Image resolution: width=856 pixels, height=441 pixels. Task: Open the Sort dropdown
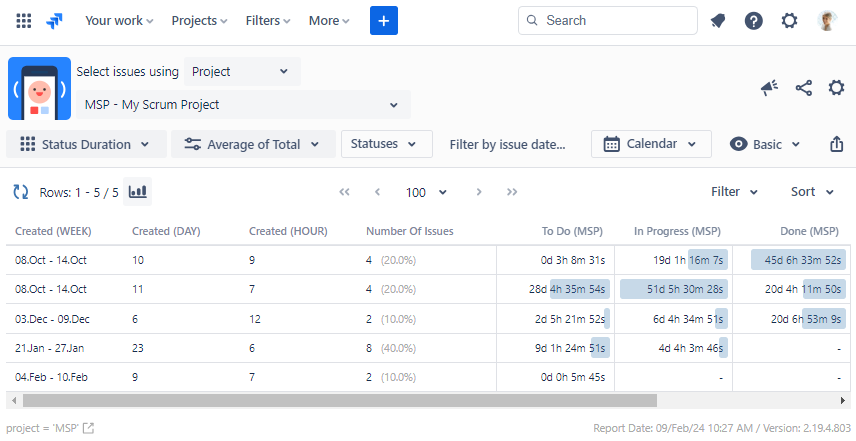coord(812,192)
